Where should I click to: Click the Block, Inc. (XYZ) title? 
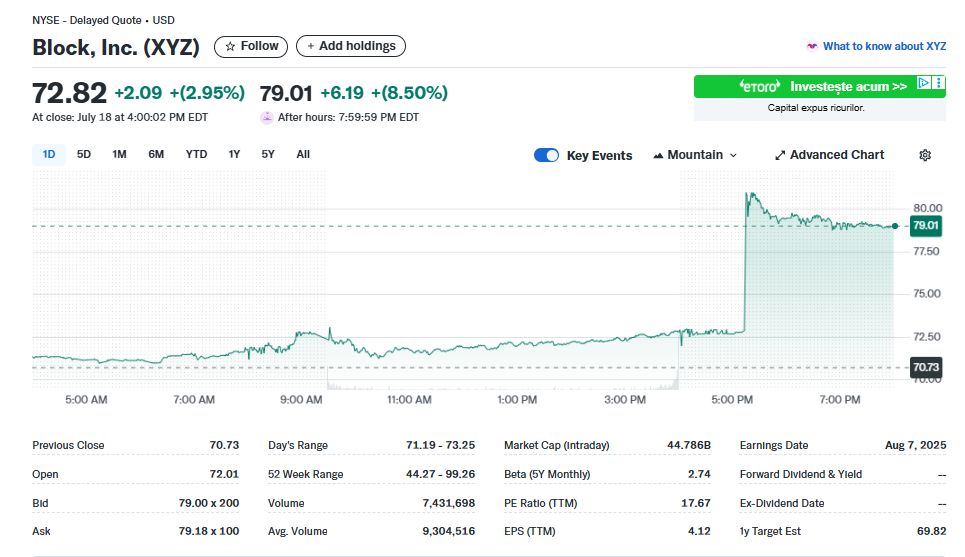116,47
